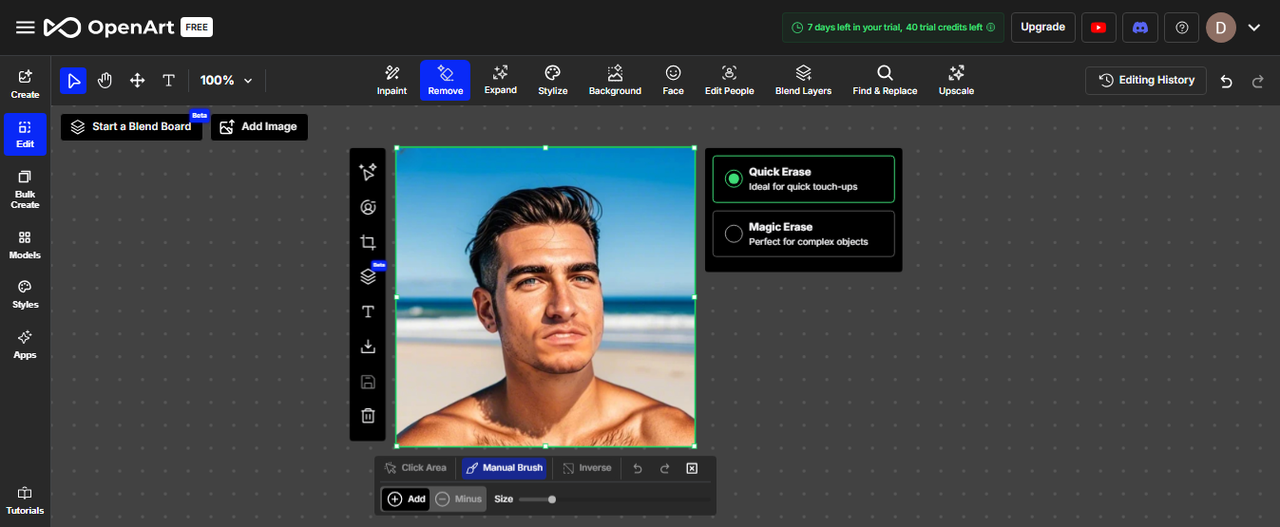Image resolution: width=1280 pixels, height=527 pixels.
Task: Click the crop icon in image toolbar
Action: (x=368, y=242)
